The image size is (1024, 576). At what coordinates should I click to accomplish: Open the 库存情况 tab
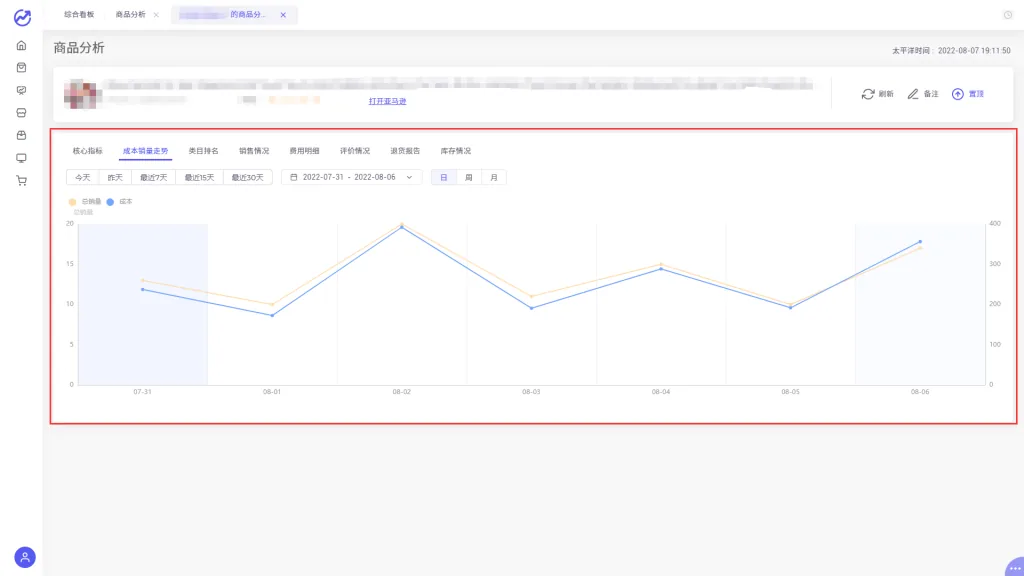click(456, 151)
